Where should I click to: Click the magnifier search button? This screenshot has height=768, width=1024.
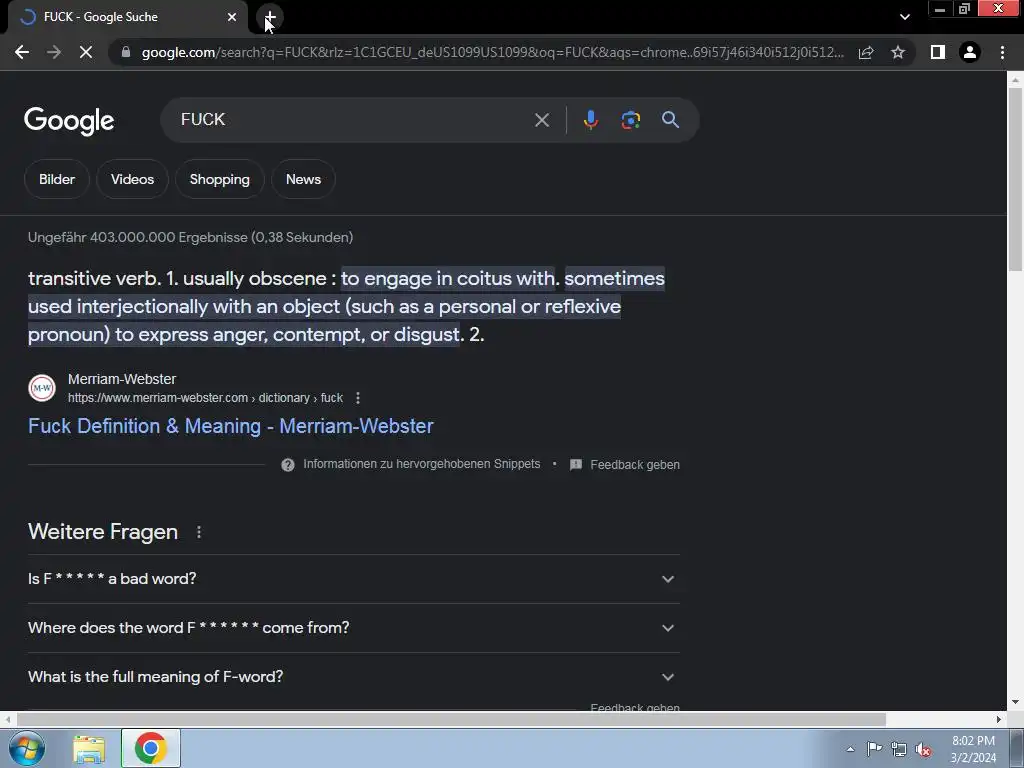click(670, 120)
